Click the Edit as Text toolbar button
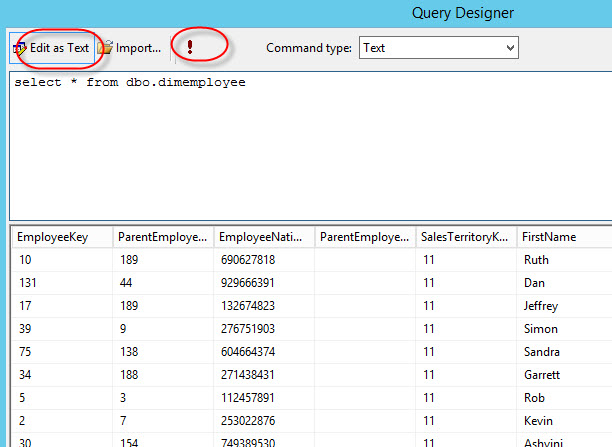 pos(52,47)
